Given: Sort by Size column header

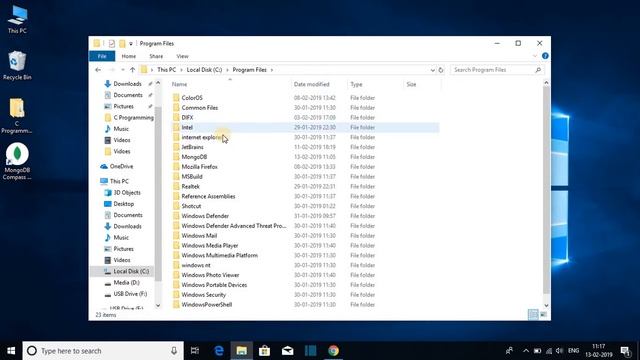Looking at the screenshot, I should [422, 84].
